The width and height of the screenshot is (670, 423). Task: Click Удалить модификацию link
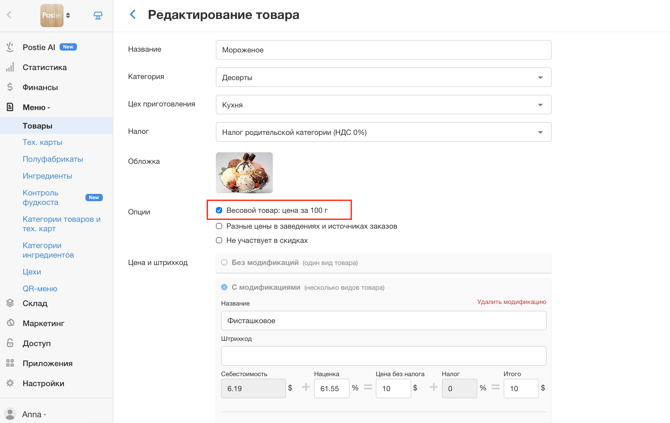pyautogui.click(x=511, y=302)
